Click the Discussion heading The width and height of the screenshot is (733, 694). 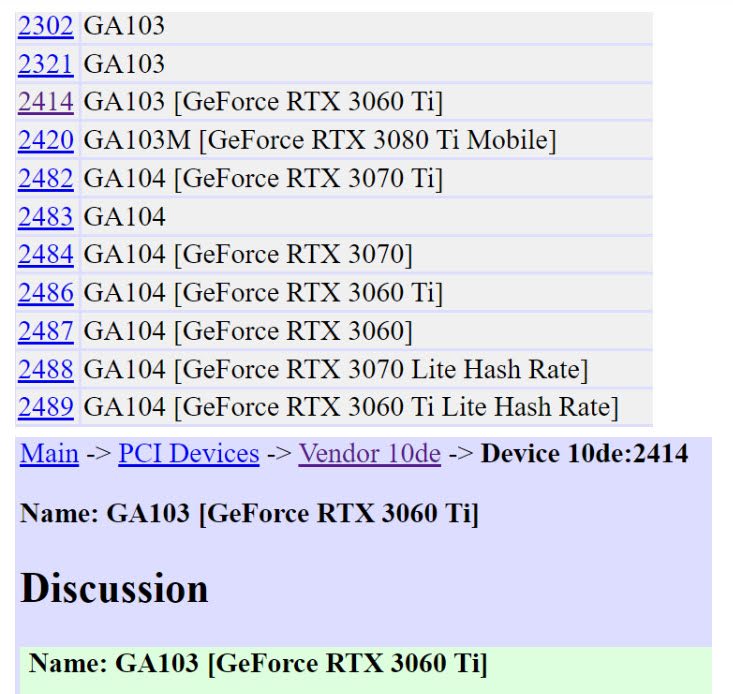click(115, 588)
